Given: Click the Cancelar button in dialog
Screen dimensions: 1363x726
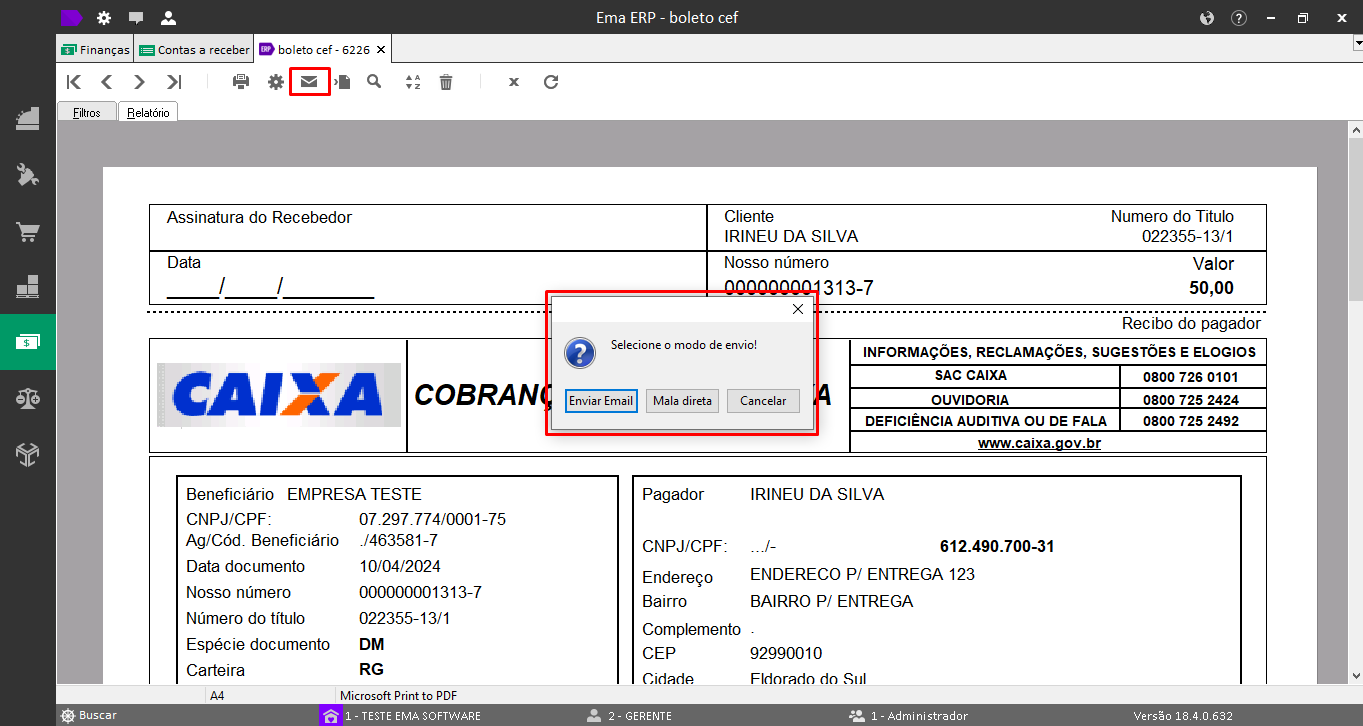Looking at the screenshot, I should (763, 401).
